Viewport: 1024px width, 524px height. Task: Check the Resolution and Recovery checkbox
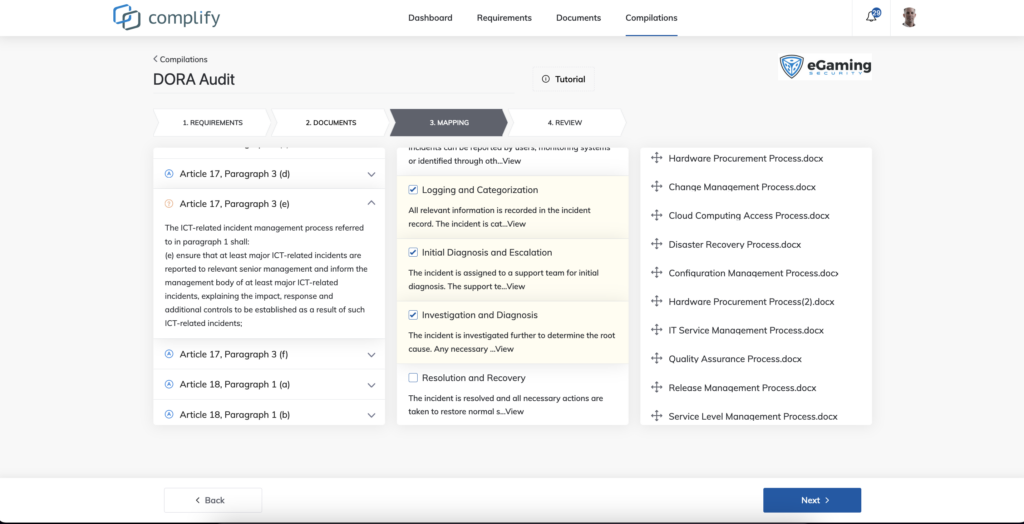(x=413, y=378)
